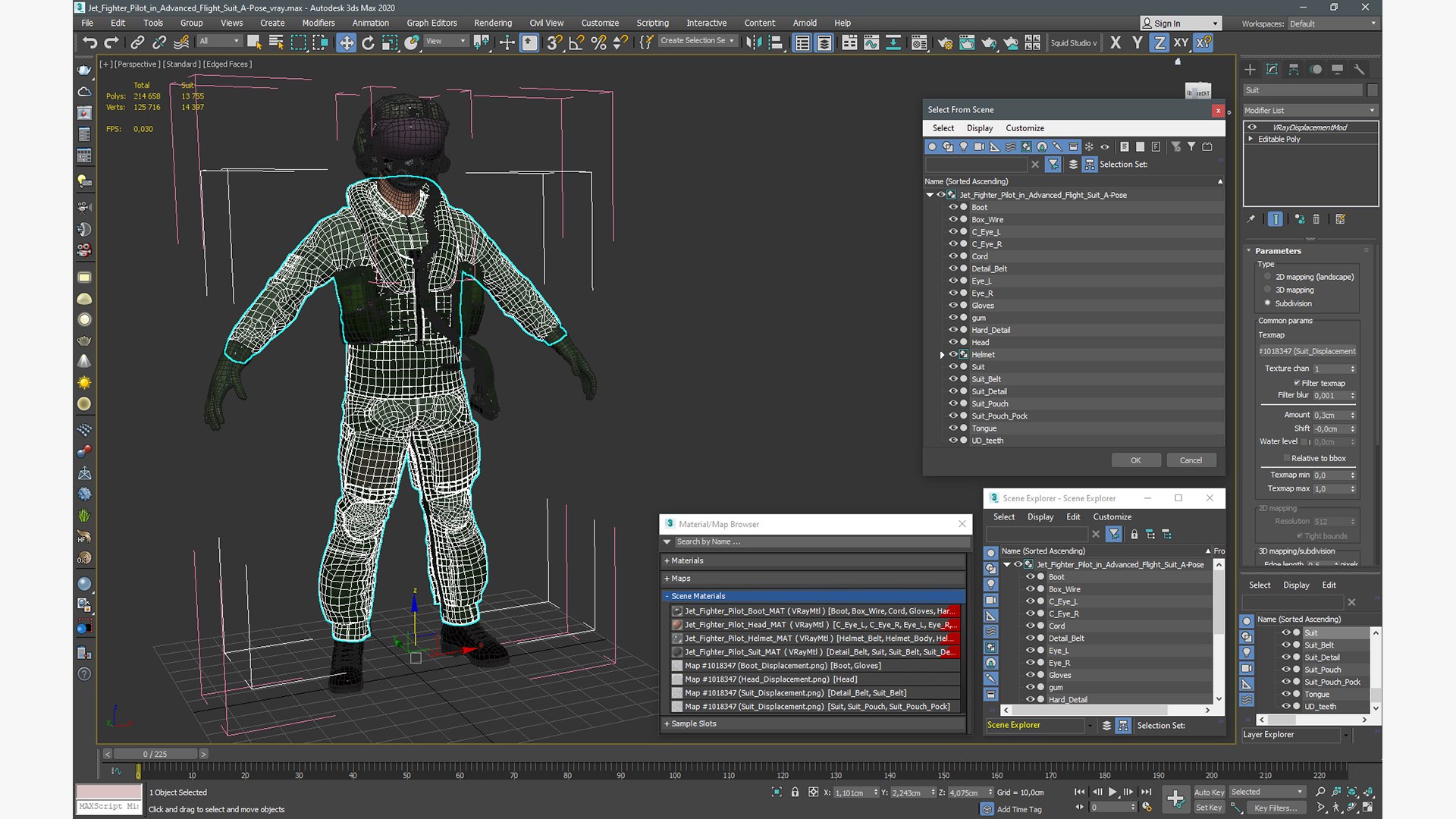Click Pin Stack icon under modifier stack
The width and height of the screenshot is (1456, 819).
[x=1251, y=219]
